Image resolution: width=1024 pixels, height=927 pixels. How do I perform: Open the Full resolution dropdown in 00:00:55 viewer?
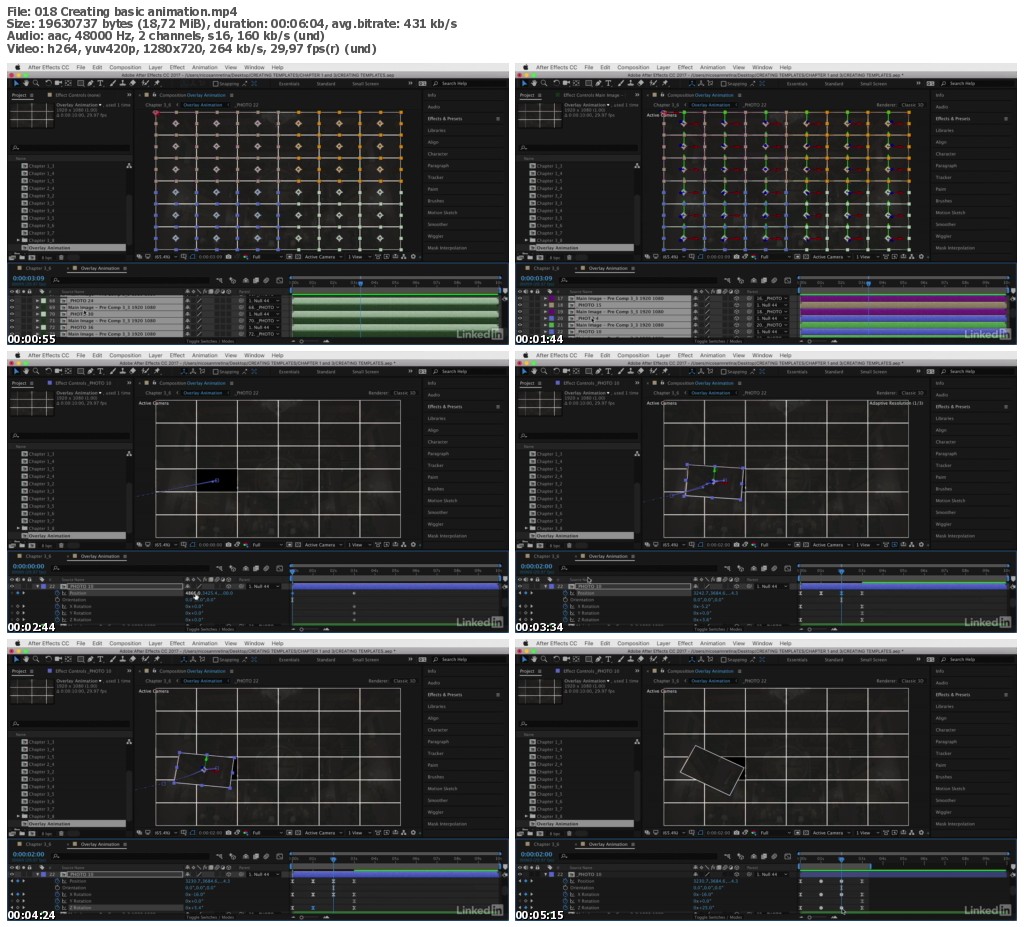267,257
